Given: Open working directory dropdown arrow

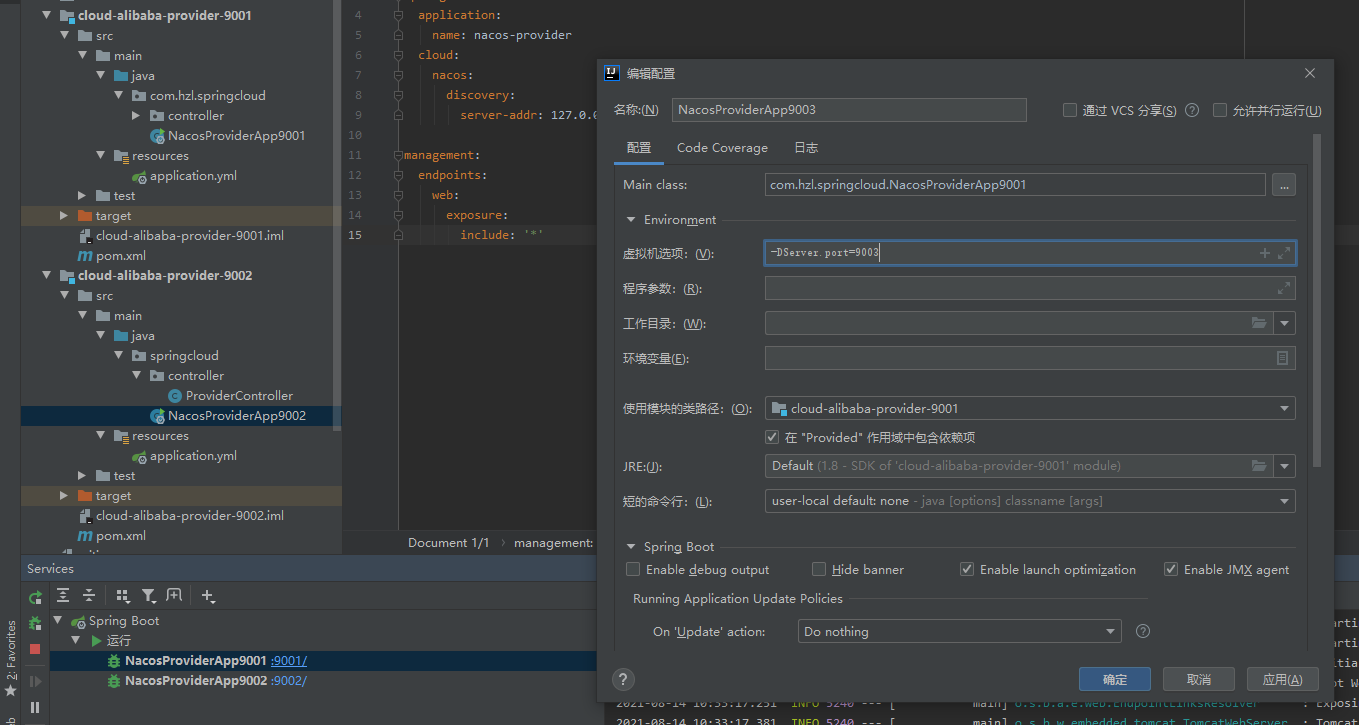Looking at the screenshot, I should 1284,324.
